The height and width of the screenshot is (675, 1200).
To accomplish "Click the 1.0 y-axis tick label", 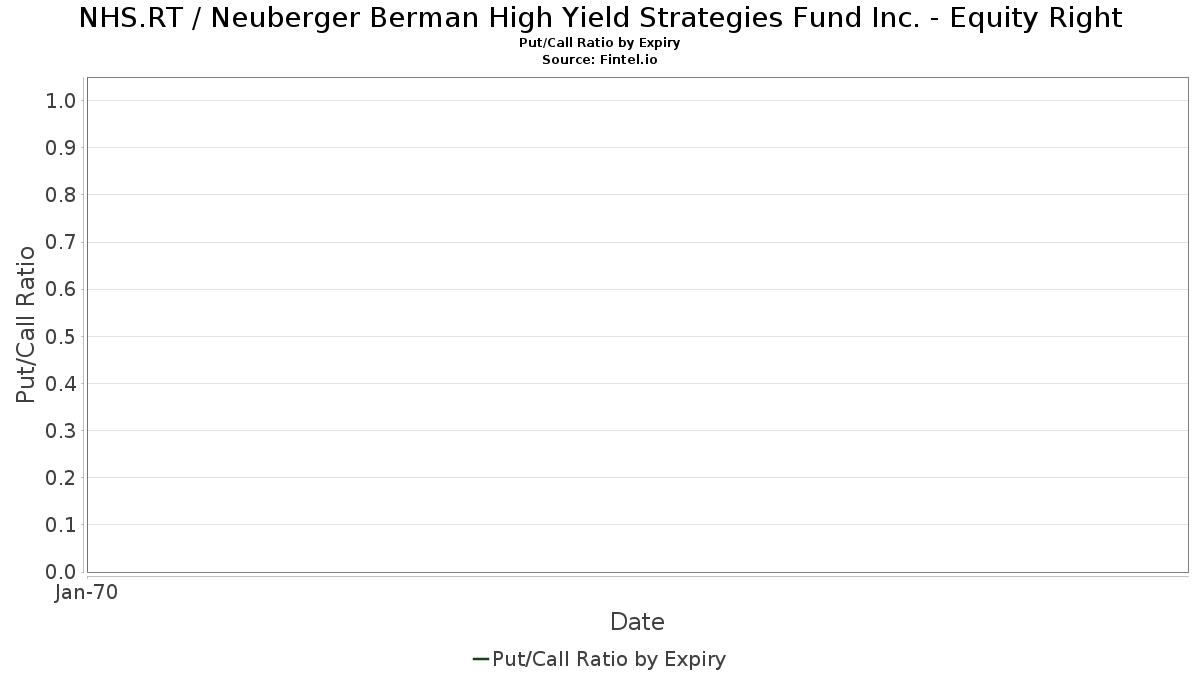I will pyautogui.click(x=61, y=101).
